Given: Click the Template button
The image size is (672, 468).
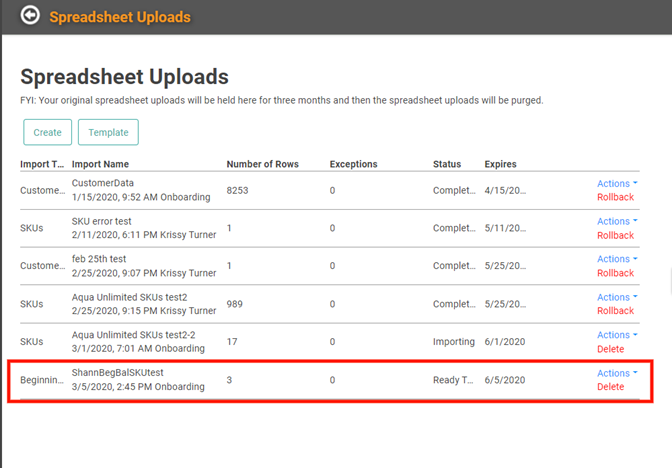Looking at the screenshot, I should click(x=108, y=132).
